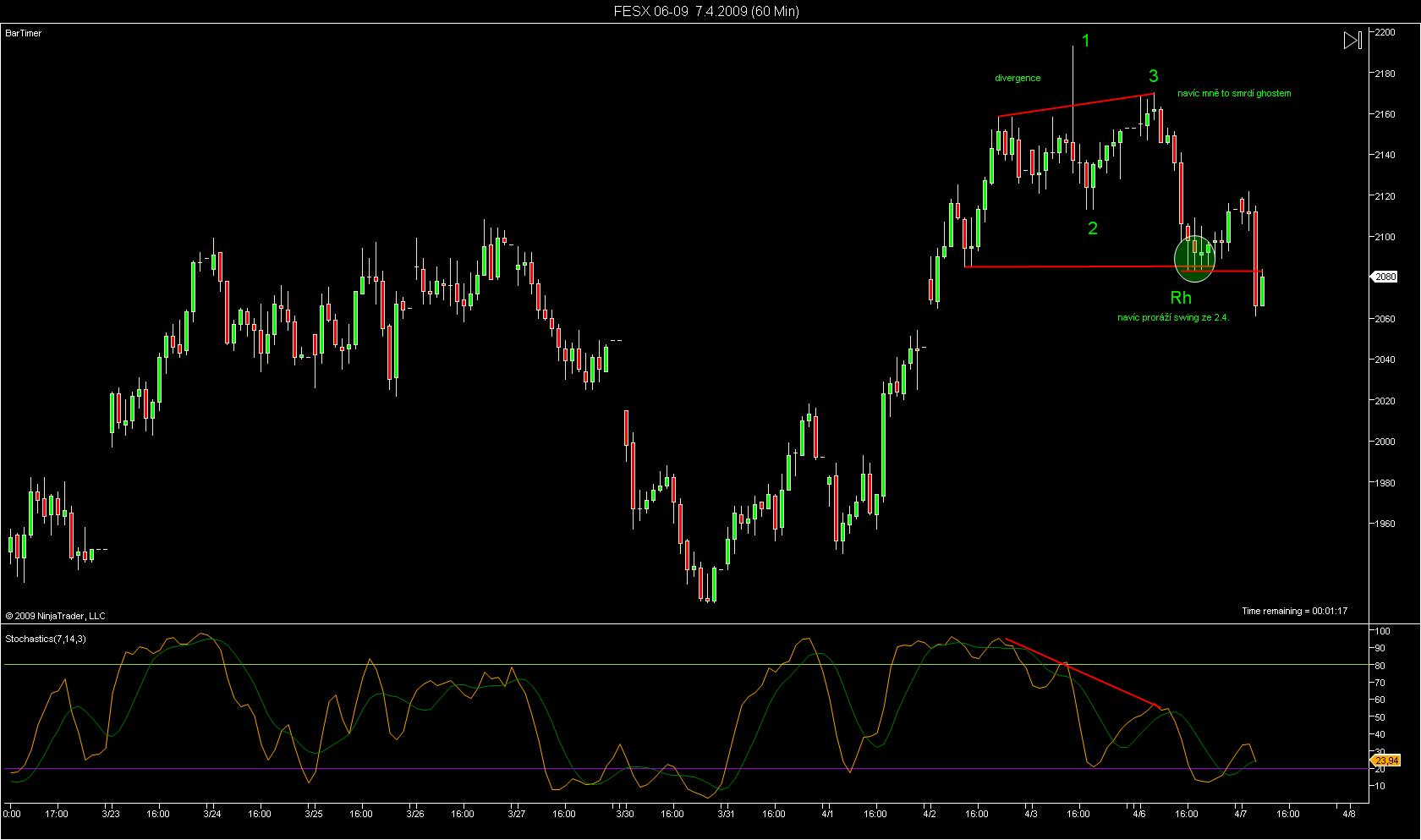Click the 3/31 date on time axis
The height and width of the screenshot is (840, 1421).
pyautogui.click(x=726, y=815)
